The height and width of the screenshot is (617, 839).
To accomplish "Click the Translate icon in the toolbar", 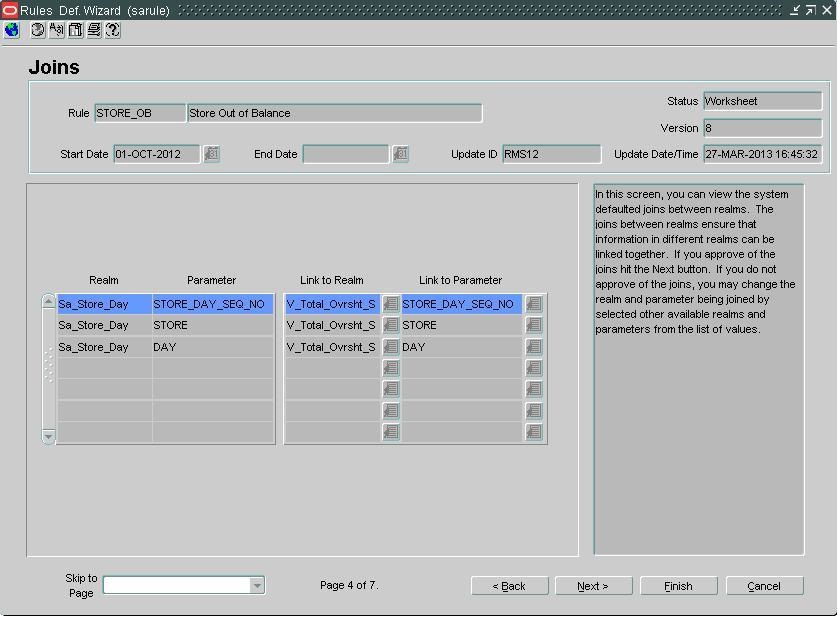I will 57,30.
